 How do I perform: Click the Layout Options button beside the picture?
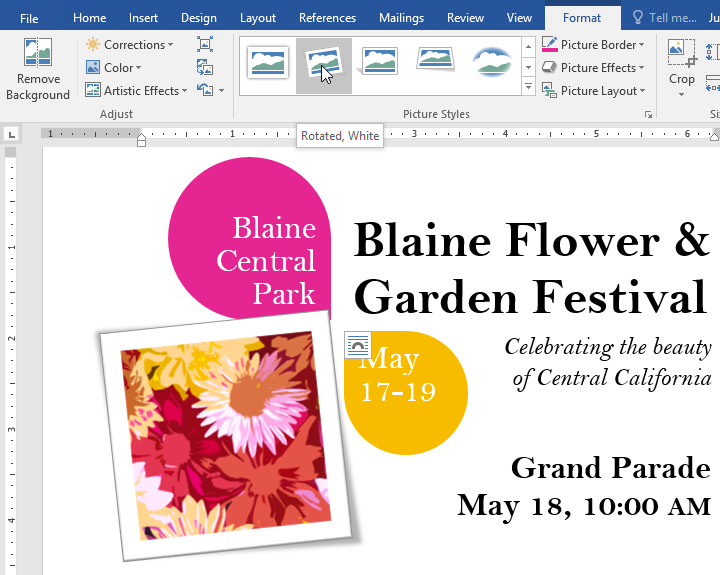point(357,345)
